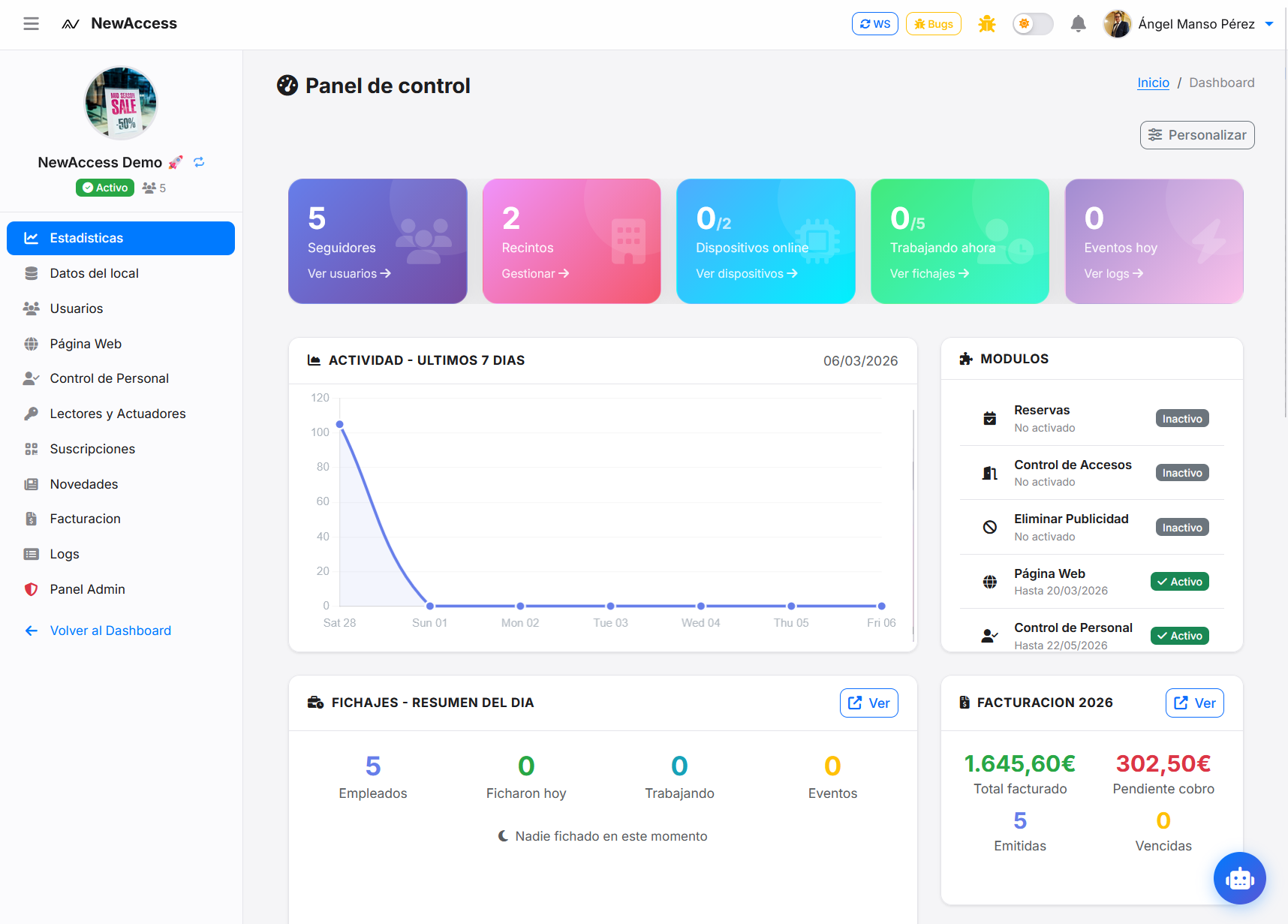Open the hamburger sidebar menu
Image resolution: width=1288 pixels, height=924 pixels.
[31, 24]
